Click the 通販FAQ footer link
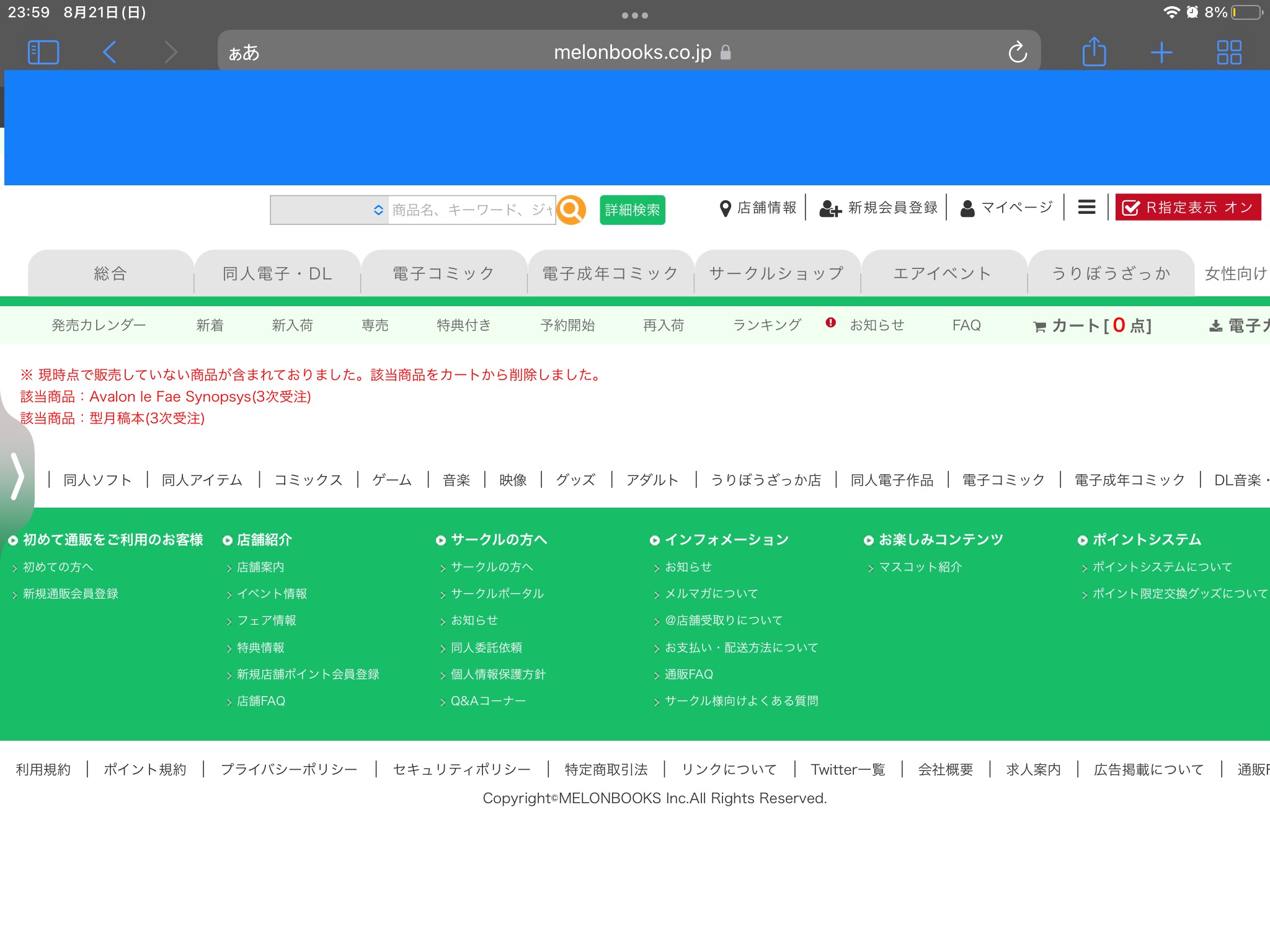The width and height of the screenshot is (1270, 952). point(688,674)
